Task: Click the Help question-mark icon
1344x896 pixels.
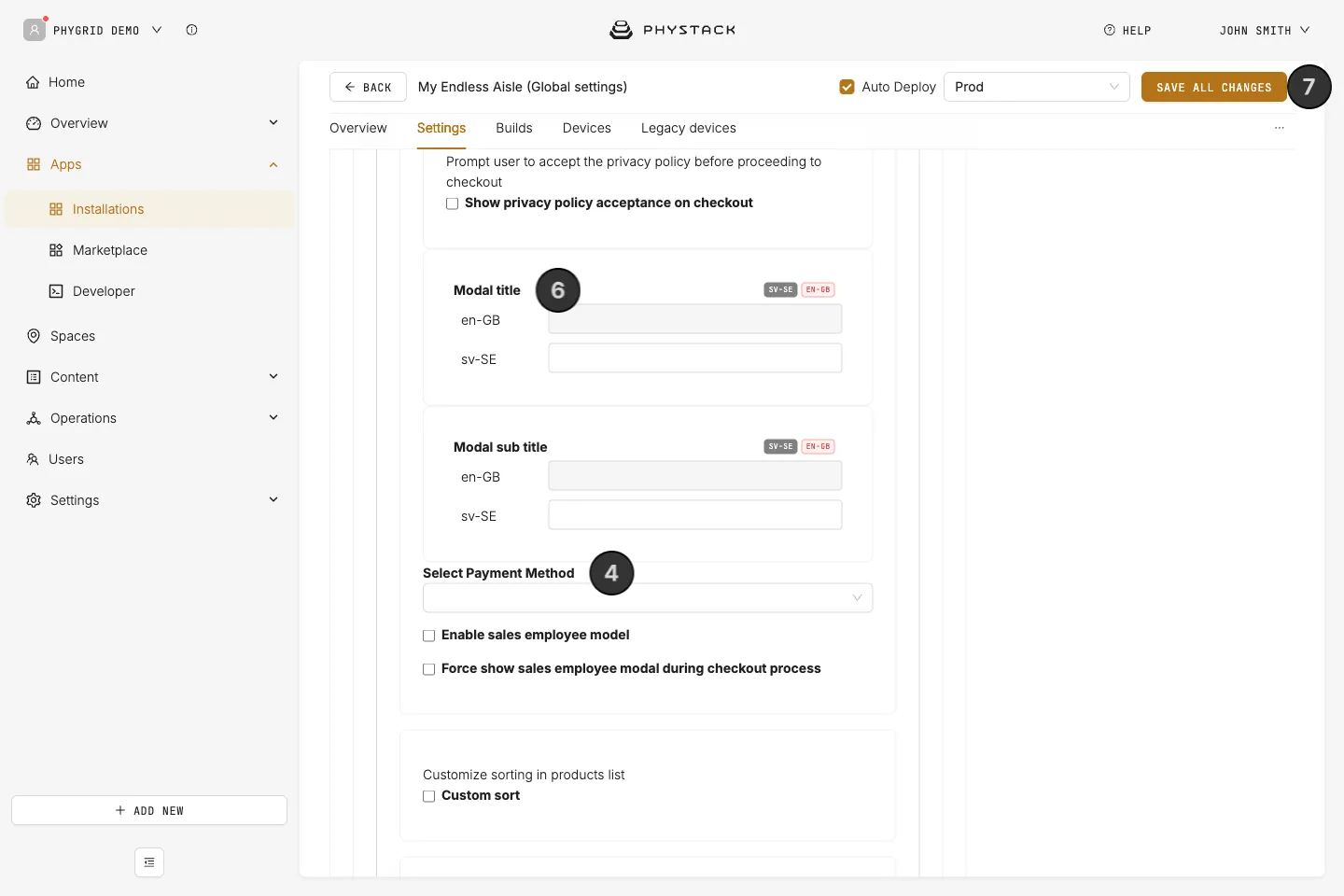Action: coord(1109,30)
